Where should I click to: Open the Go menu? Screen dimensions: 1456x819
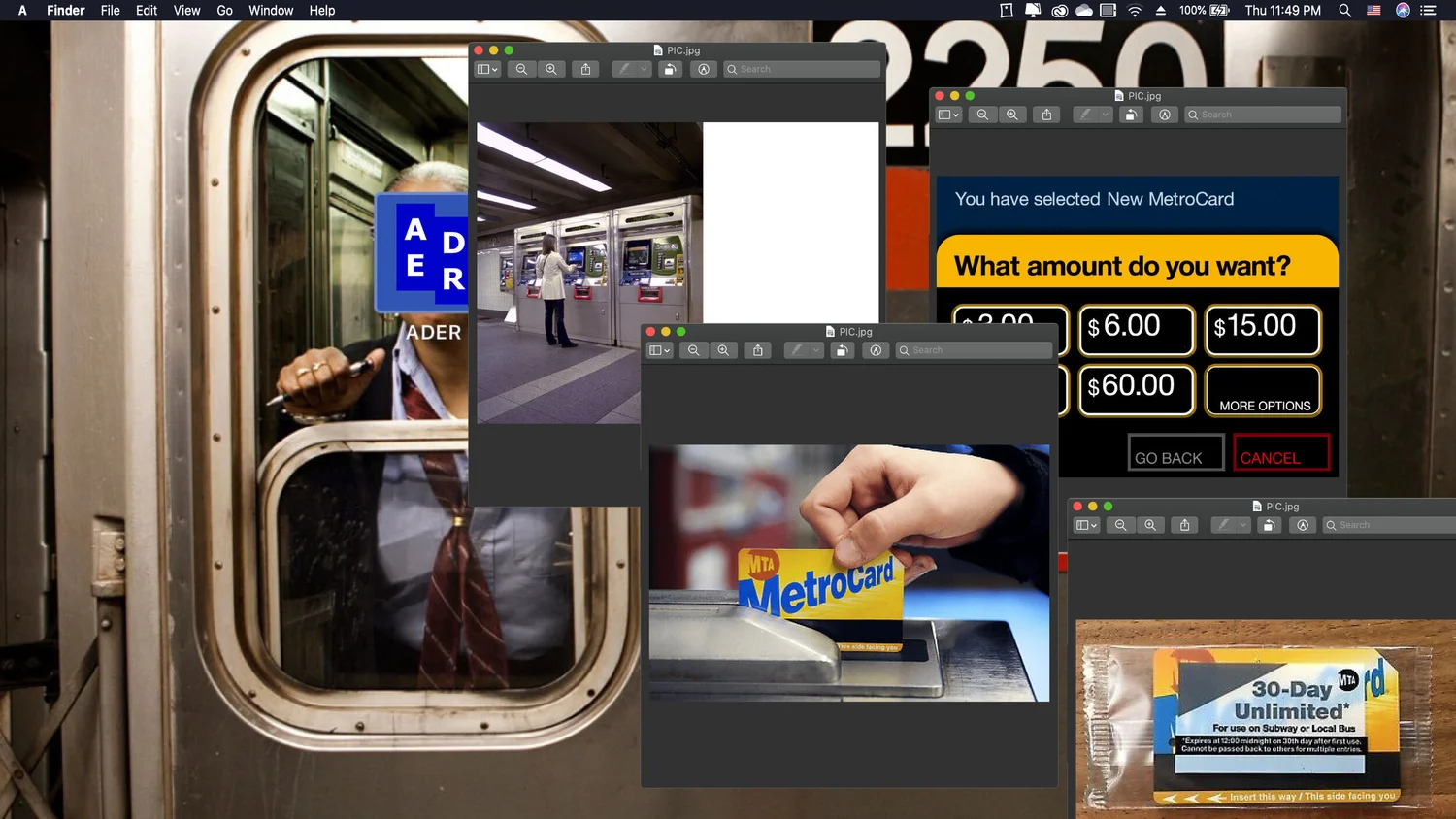point(225,11)
